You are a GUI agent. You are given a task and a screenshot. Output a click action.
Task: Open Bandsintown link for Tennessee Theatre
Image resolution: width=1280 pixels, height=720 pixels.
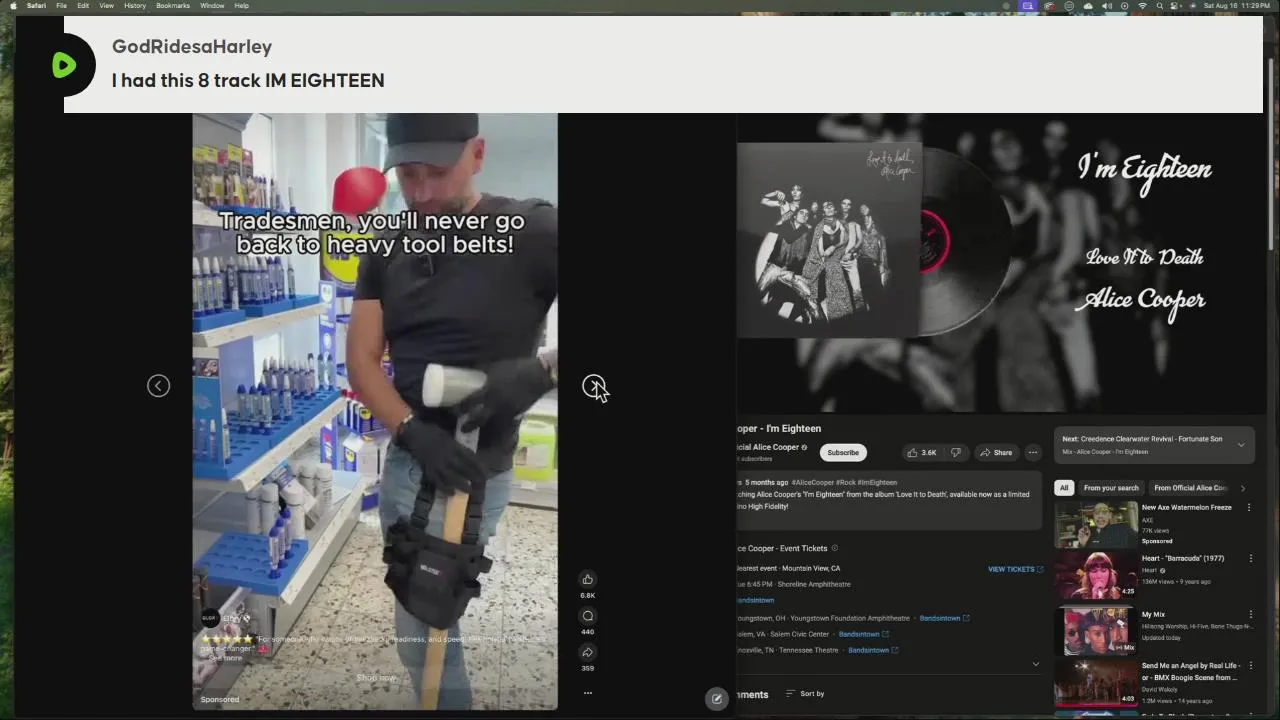[873, 650]
